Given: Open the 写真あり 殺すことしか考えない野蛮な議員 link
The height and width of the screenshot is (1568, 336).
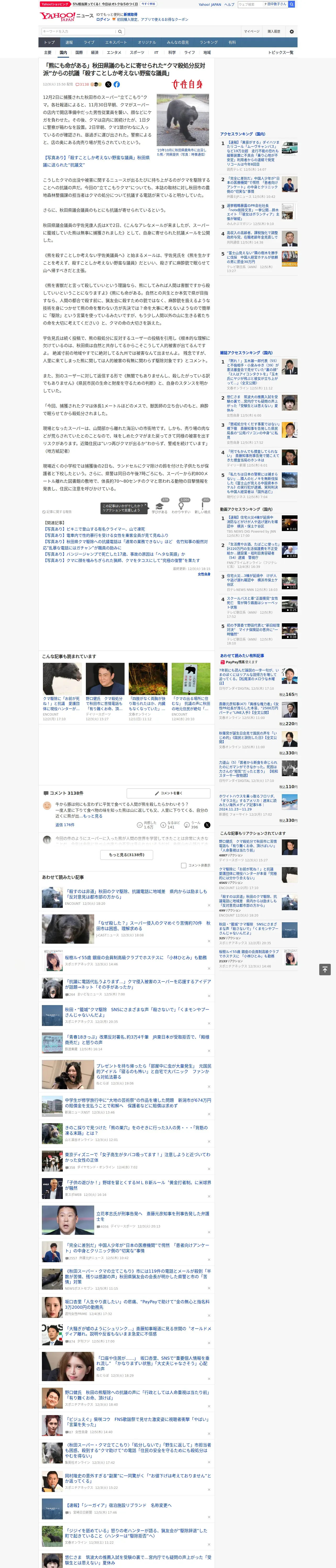Looking at the screenshot, I should [x=96, y=161].
